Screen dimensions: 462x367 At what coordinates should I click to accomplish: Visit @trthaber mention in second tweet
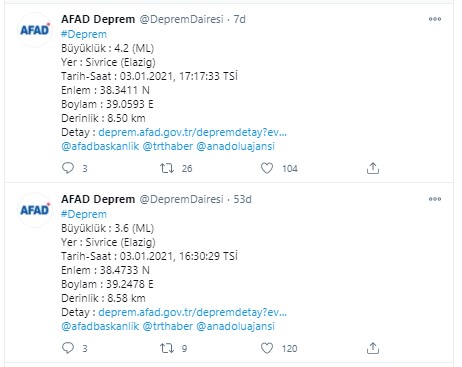[x=168, y=326]
